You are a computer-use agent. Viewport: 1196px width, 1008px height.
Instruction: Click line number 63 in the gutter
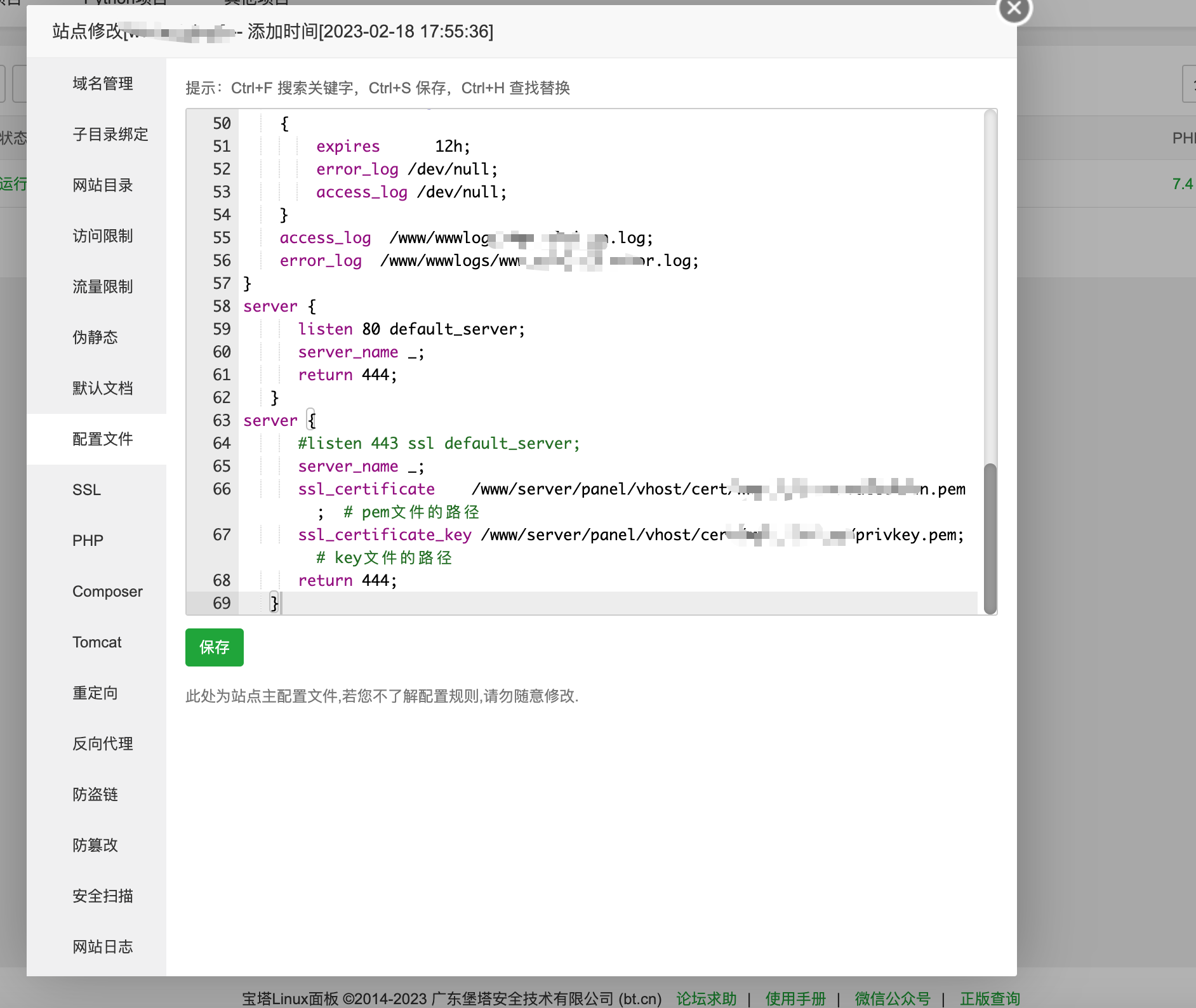[x=222, y=420]
